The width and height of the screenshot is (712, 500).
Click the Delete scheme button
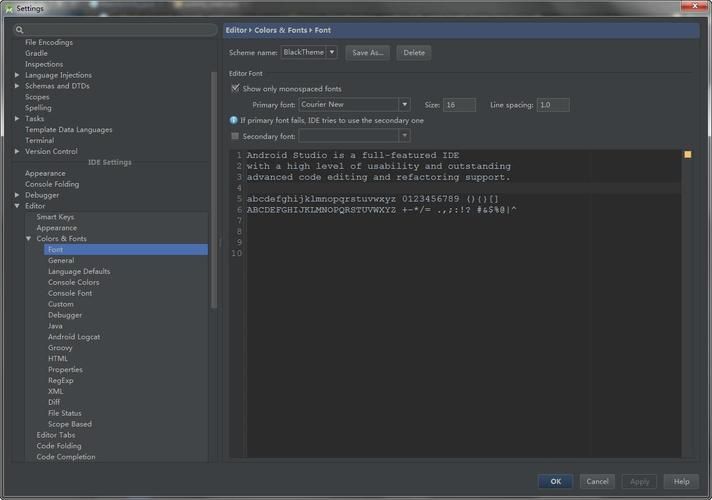414,52
